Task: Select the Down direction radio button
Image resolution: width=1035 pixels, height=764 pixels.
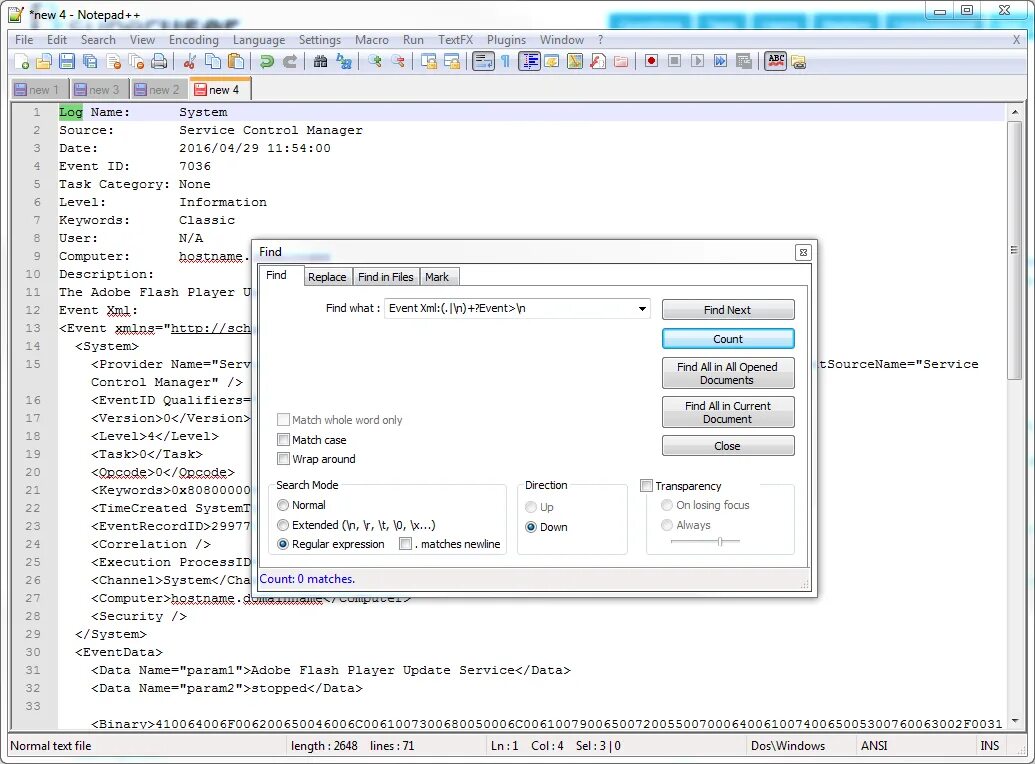Action: (x=531, y=527)
